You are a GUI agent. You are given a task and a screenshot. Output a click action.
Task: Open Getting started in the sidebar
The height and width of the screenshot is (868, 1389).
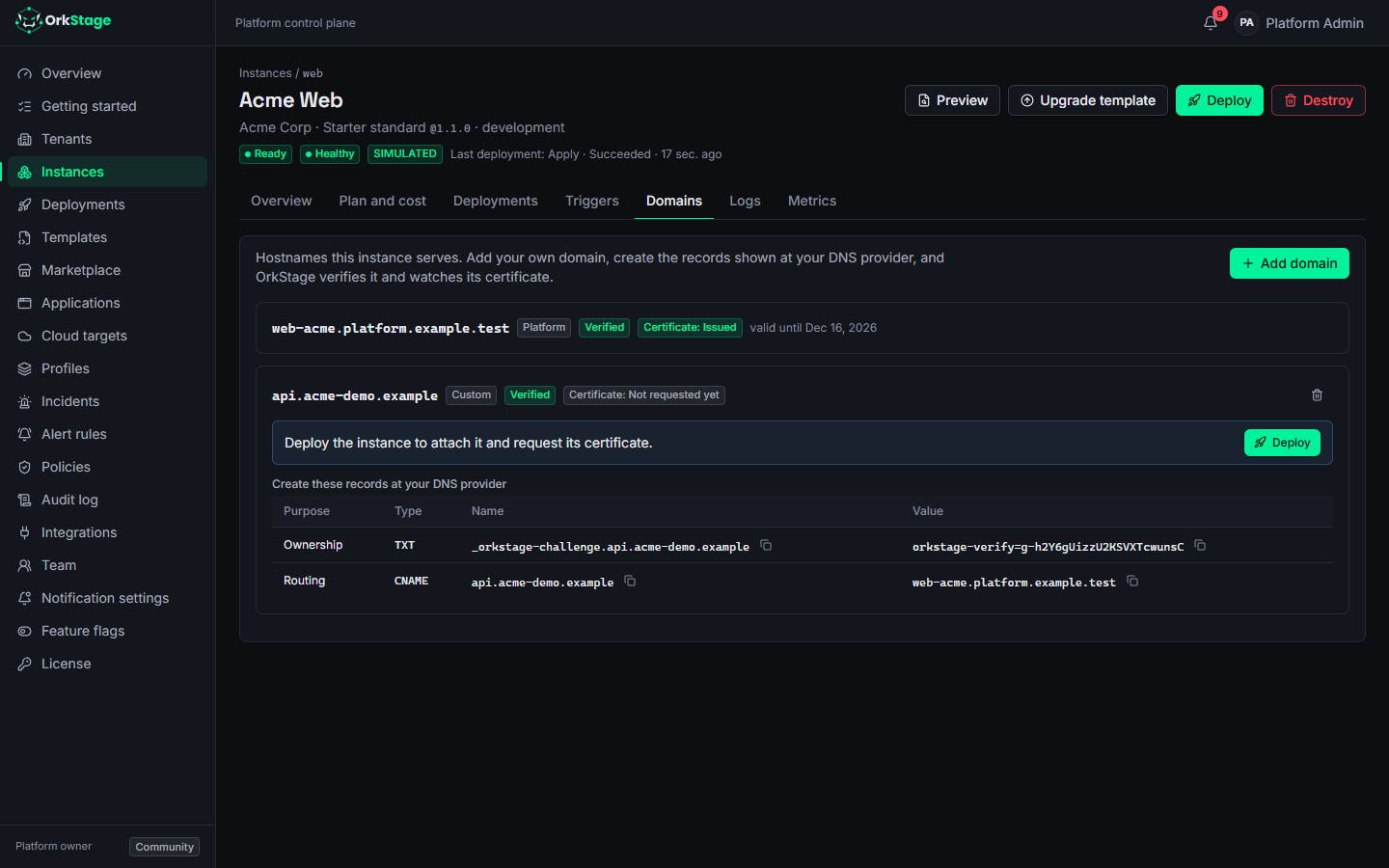coord(107,106)
